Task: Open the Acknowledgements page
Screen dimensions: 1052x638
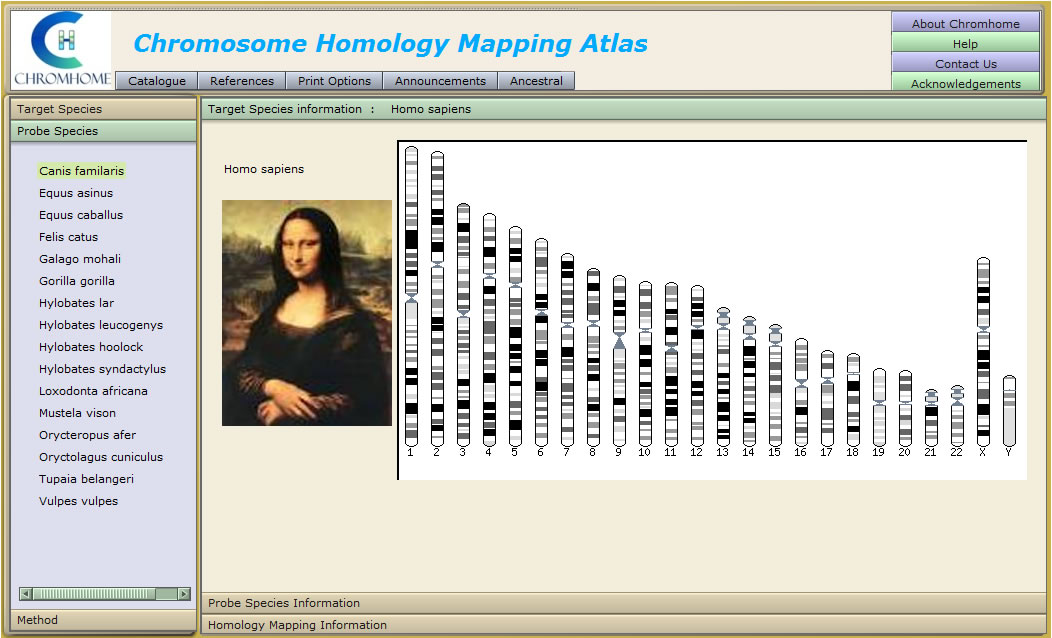Action: click(965, 83)
